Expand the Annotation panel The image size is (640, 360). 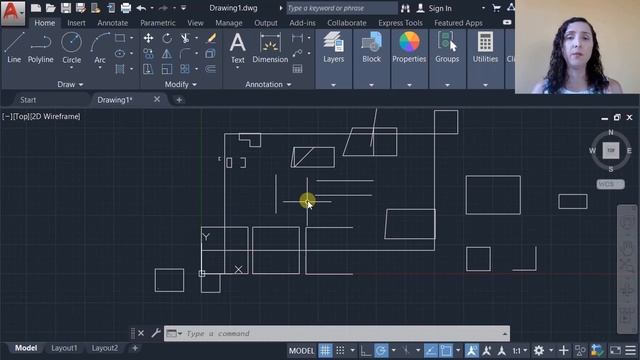click(268, 84)
